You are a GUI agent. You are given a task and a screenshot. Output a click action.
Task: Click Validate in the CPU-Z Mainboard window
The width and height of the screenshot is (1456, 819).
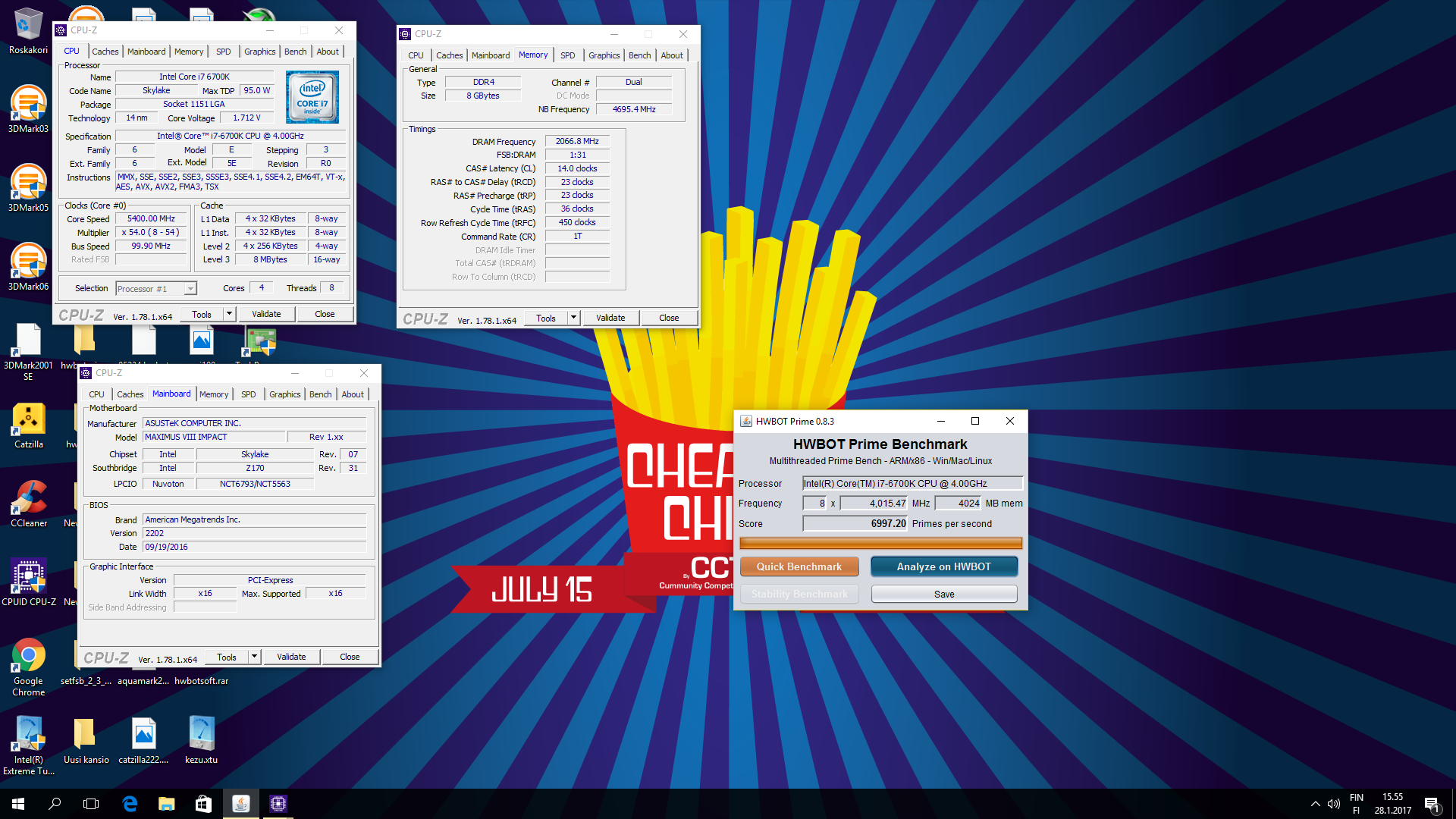click(291, 657)
